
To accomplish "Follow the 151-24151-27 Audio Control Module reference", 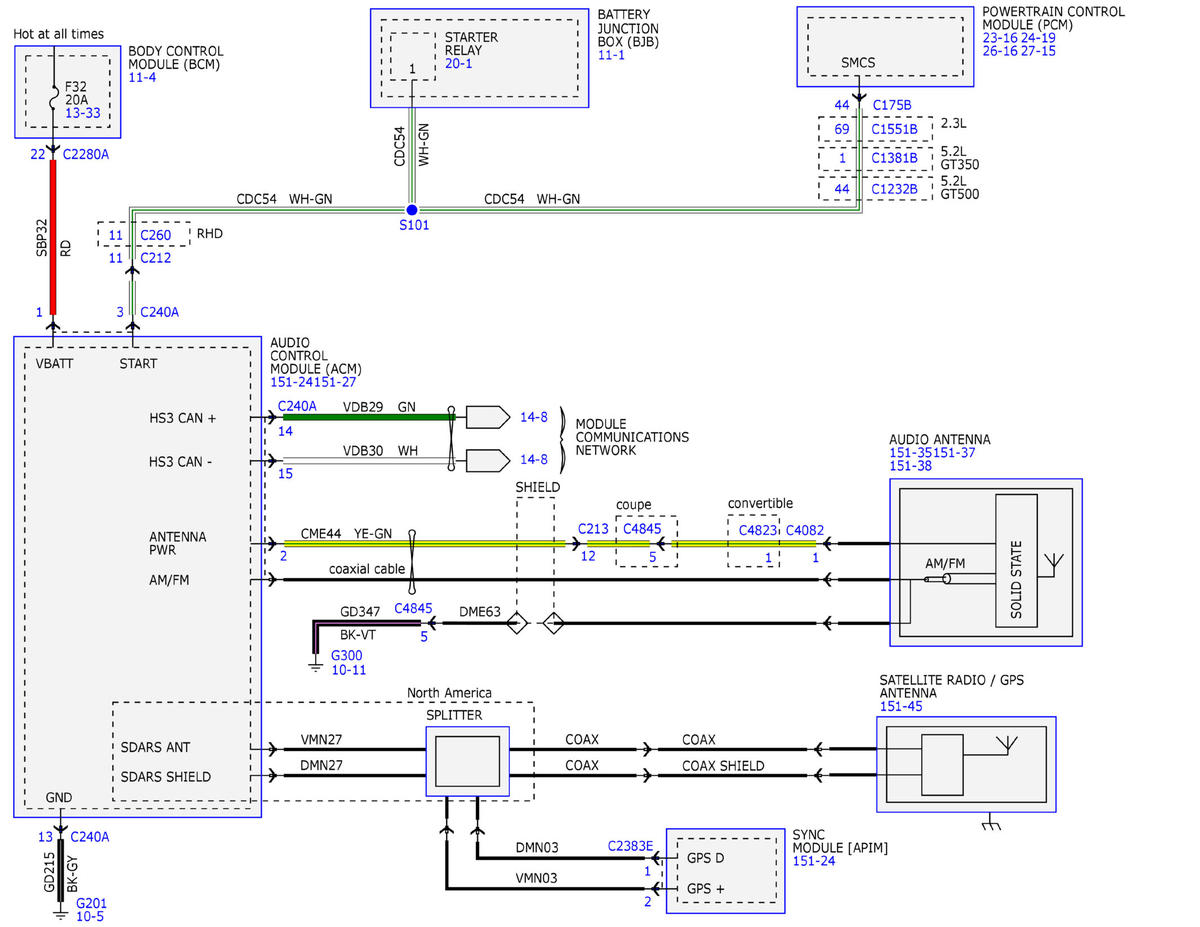I will (x=313, y=382).
